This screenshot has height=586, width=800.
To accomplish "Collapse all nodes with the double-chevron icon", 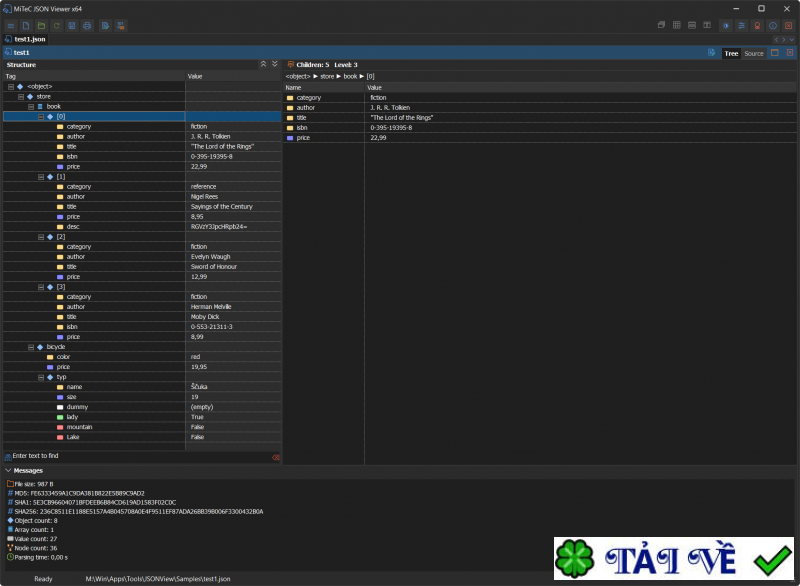I will point(263,63).
